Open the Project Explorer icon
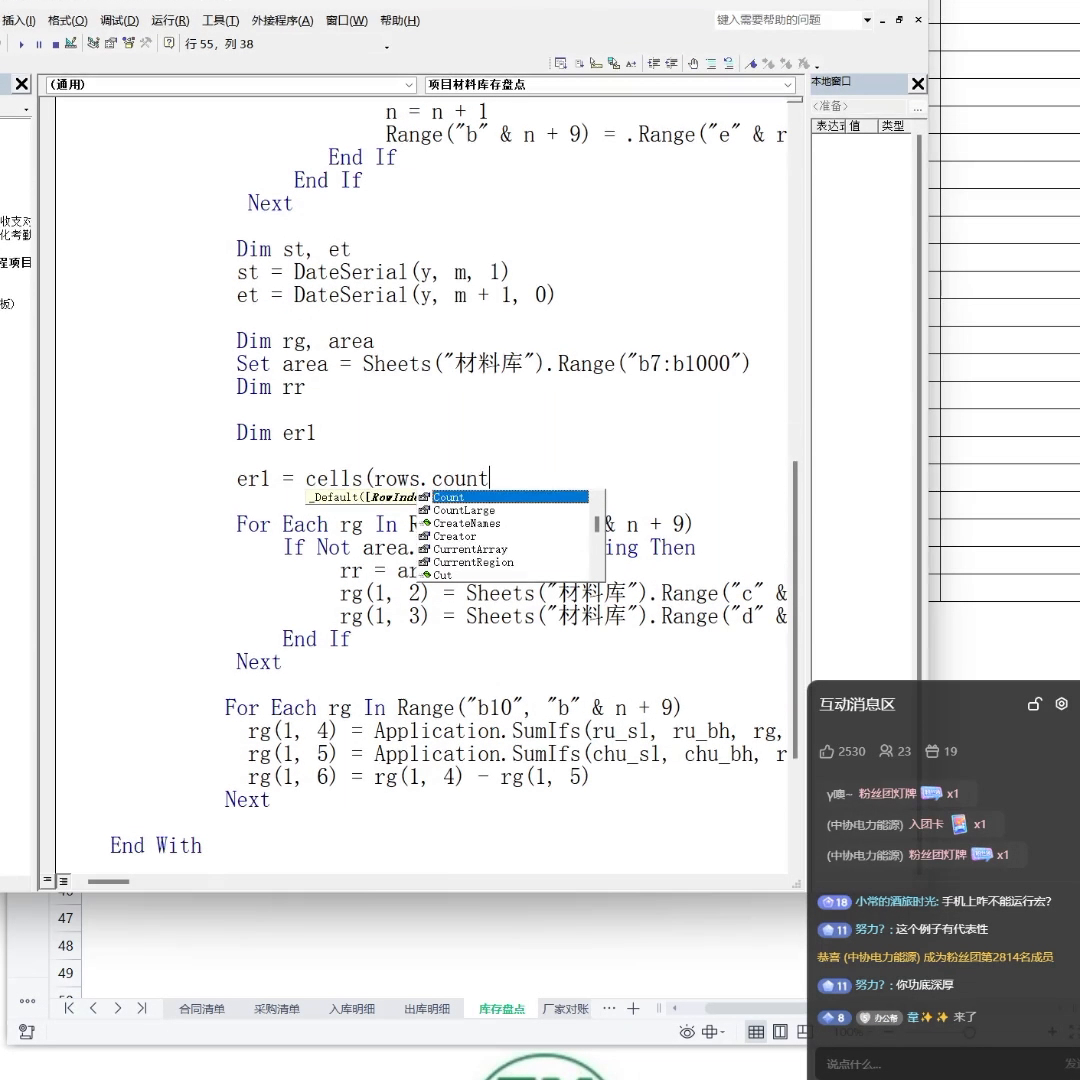This screenshot has height=1080, width=1080. click(x=94, y=43)
